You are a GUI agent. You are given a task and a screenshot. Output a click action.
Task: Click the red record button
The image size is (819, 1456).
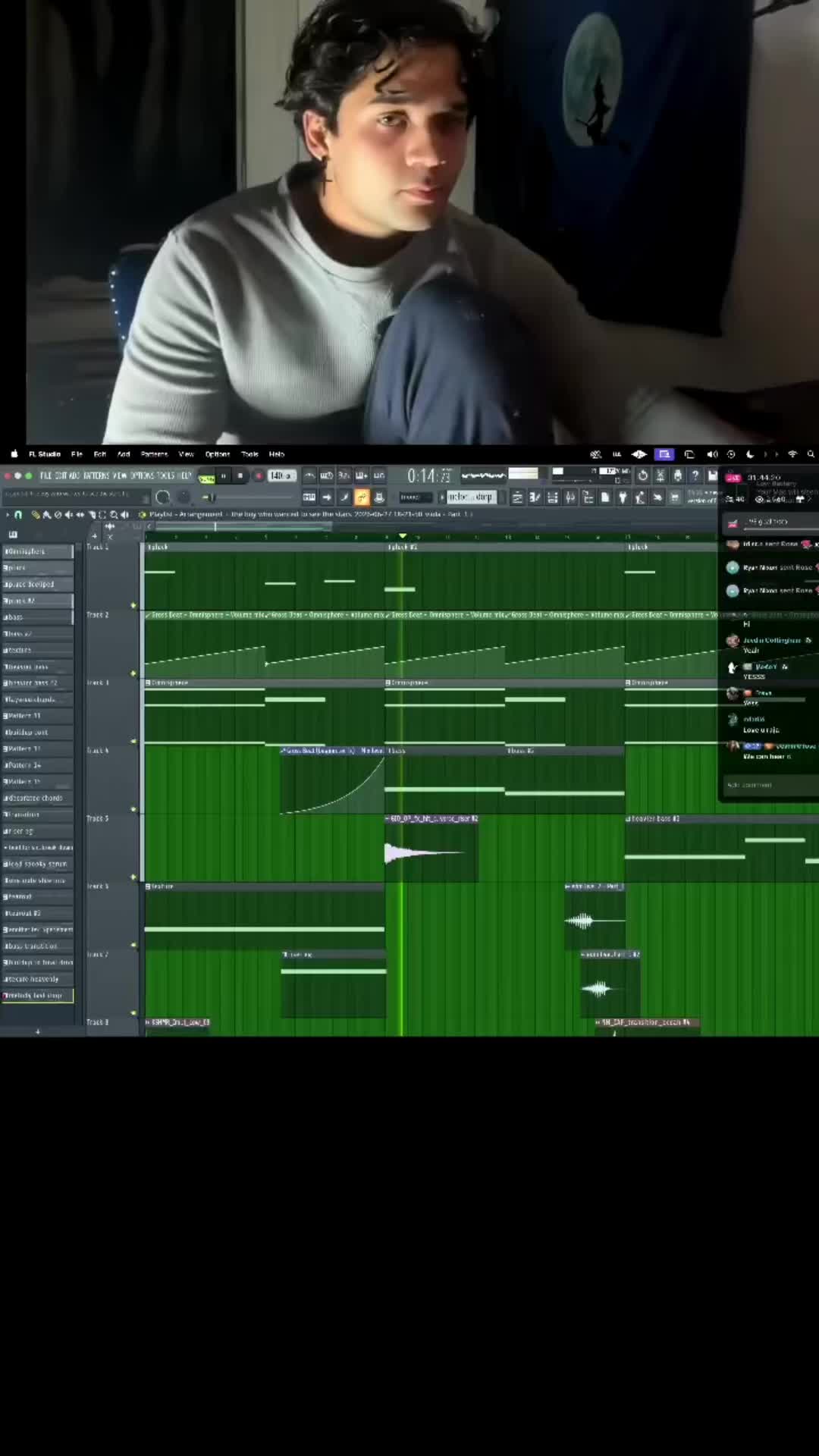pos(259,475)
